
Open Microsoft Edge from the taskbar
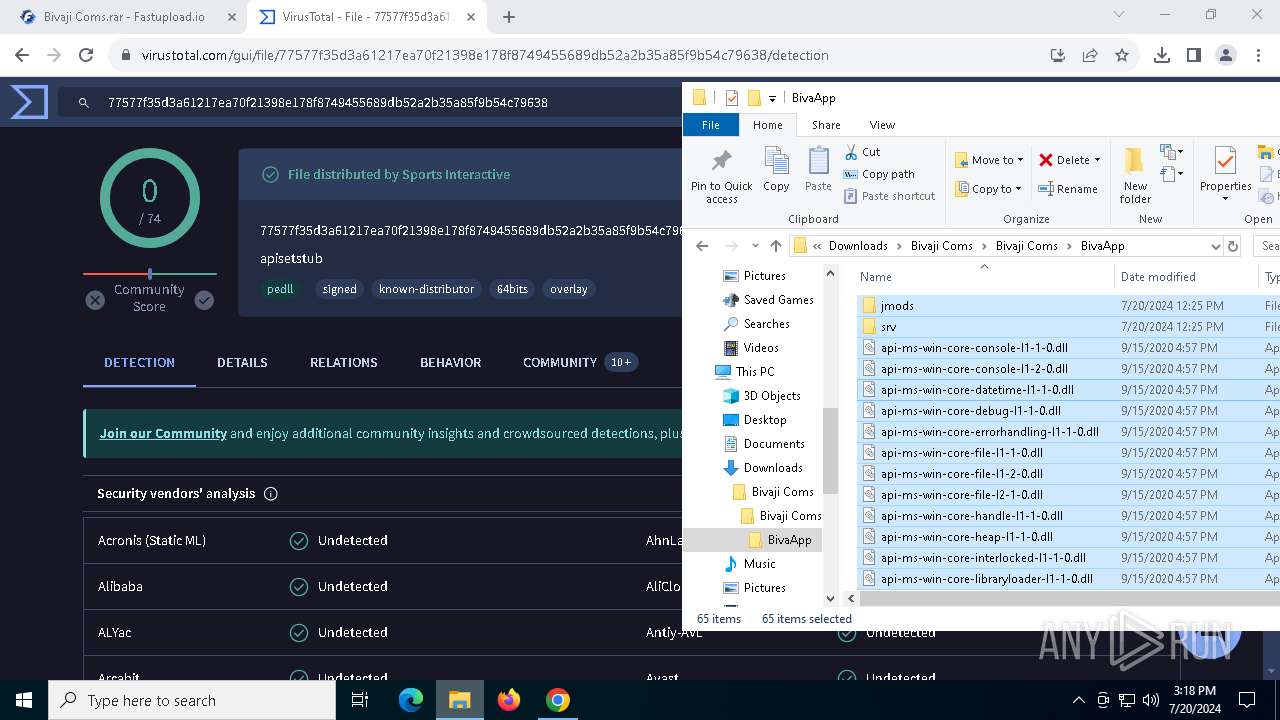(x=411, y=700)
